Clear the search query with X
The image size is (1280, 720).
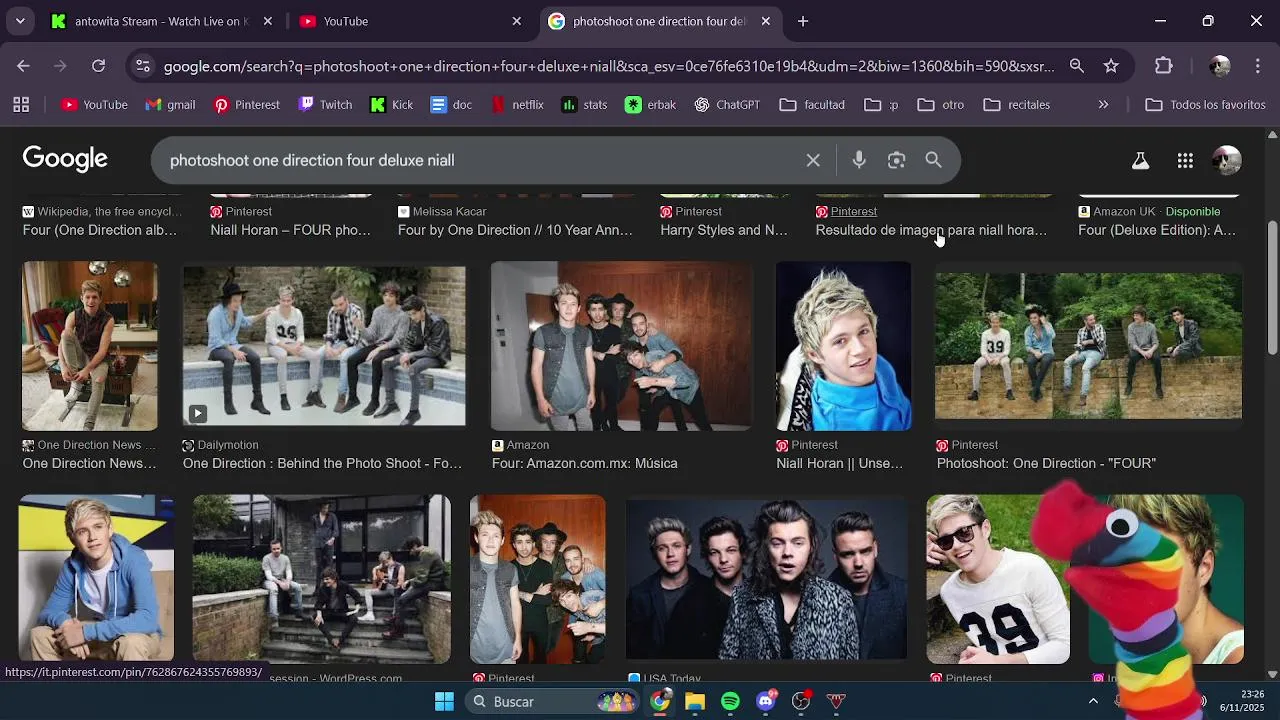813,160
